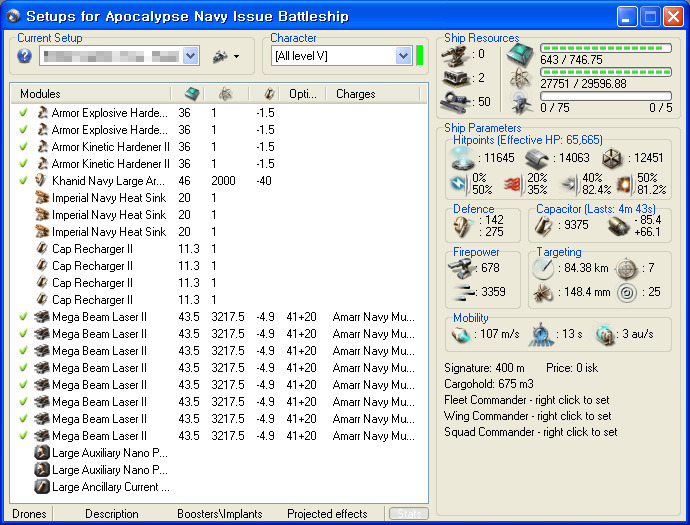
Task: Click the capacitor capacity icon showing 9375
Action: 544,226
